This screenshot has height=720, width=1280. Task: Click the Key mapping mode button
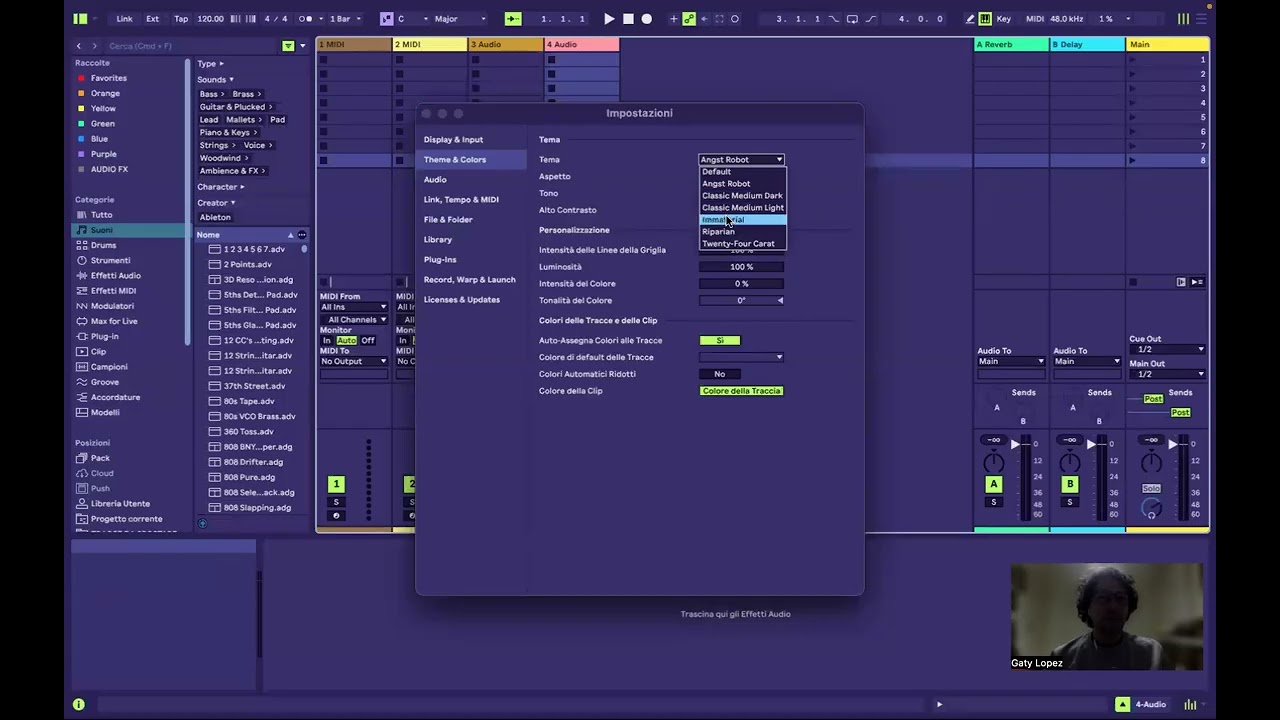(1004, 18)
